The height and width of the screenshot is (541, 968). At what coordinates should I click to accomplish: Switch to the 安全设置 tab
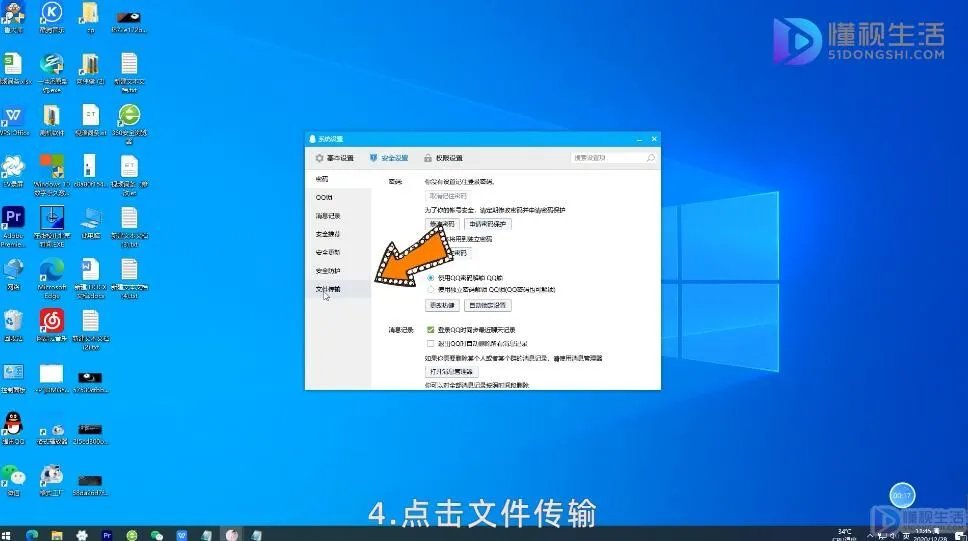(x=389, y=158)
